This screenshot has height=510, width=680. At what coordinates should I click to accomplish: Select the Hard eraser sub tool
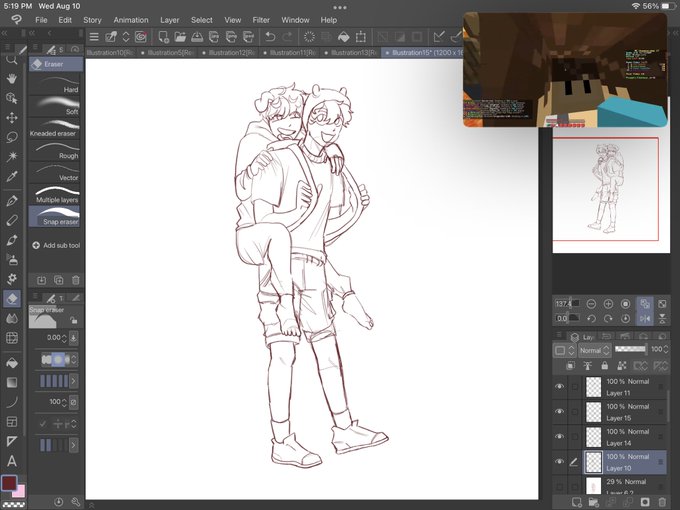[55, 84]
